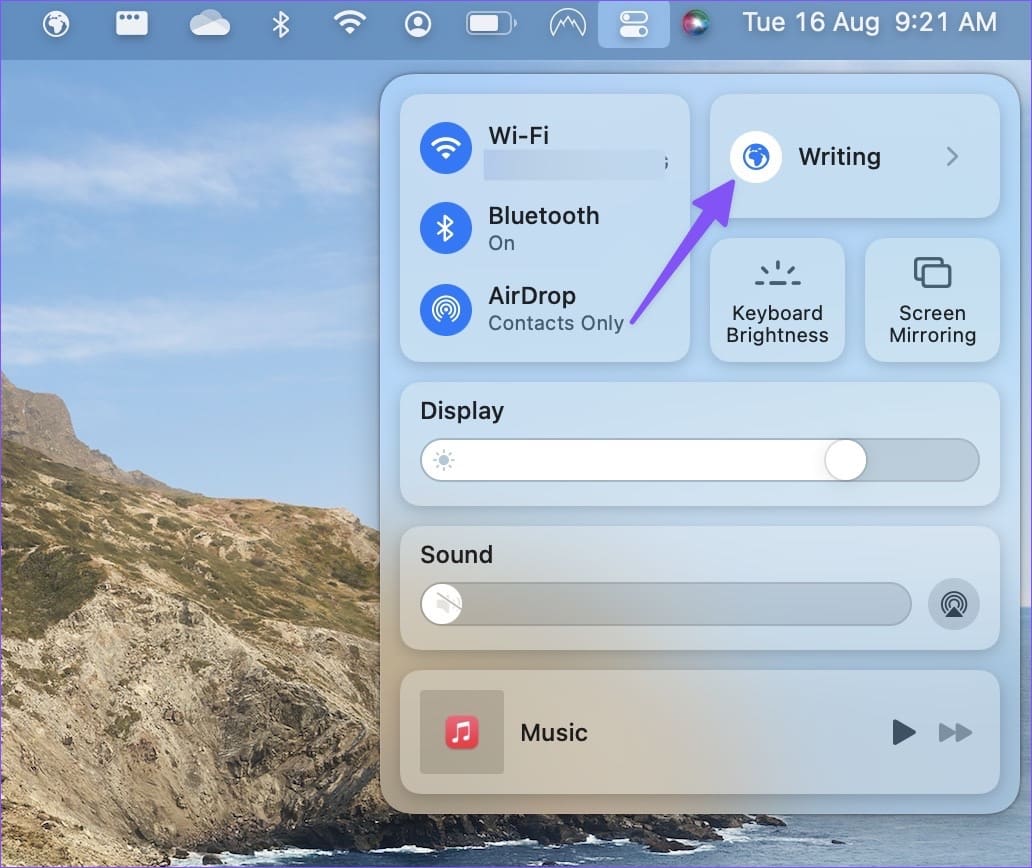
Task: Click the Bluetooth menu bar icon
Action: click(x=281, y=24)
